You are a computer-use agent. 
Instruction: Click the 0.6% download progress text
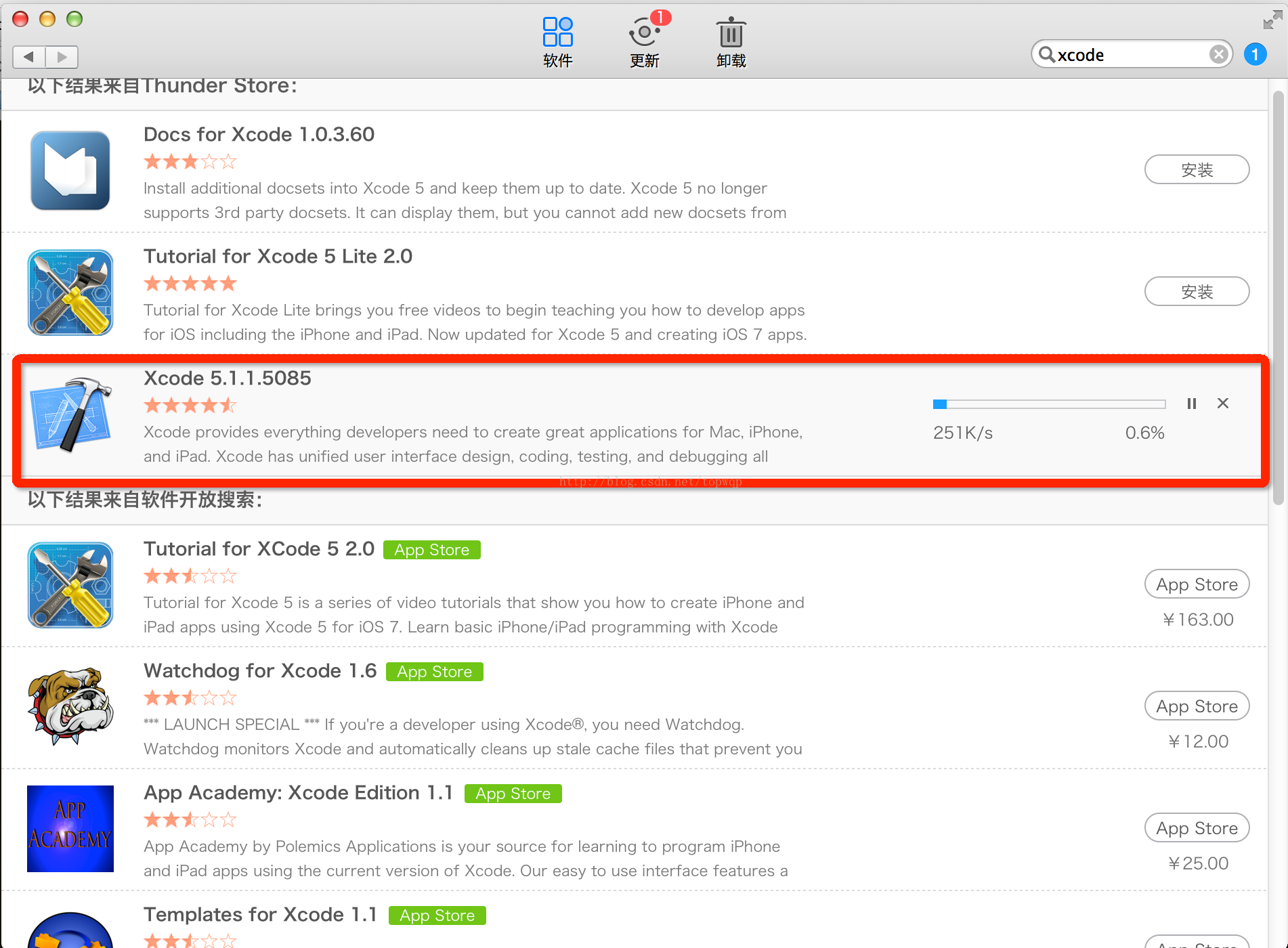[x=1145, y=433]
